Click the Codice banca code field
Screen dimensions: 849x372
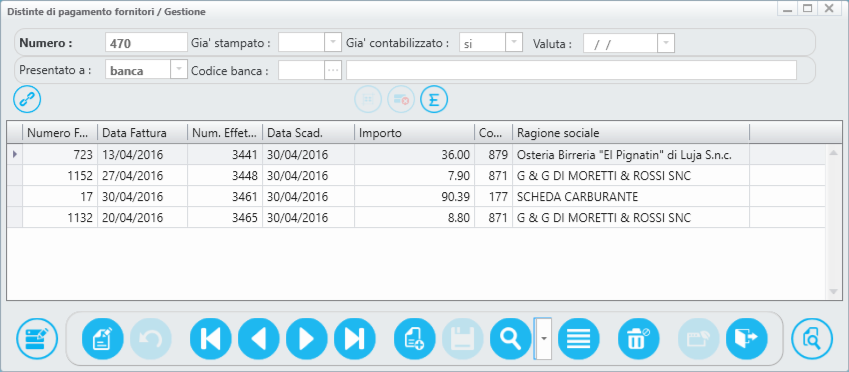[x=302, y=70]
